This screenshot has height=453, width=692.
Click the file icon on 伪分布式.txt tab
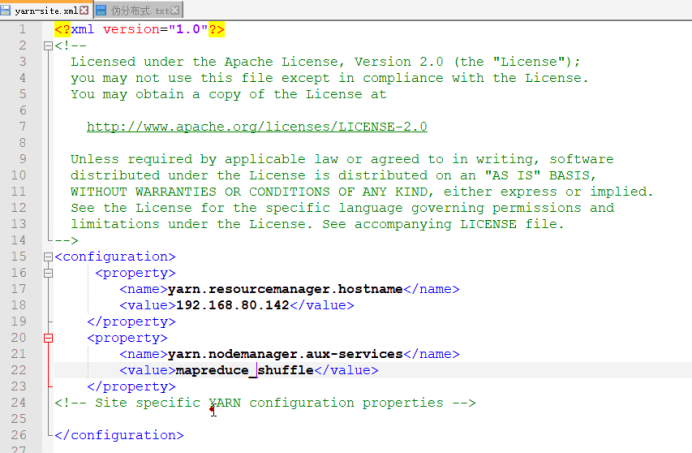point(101,10)
